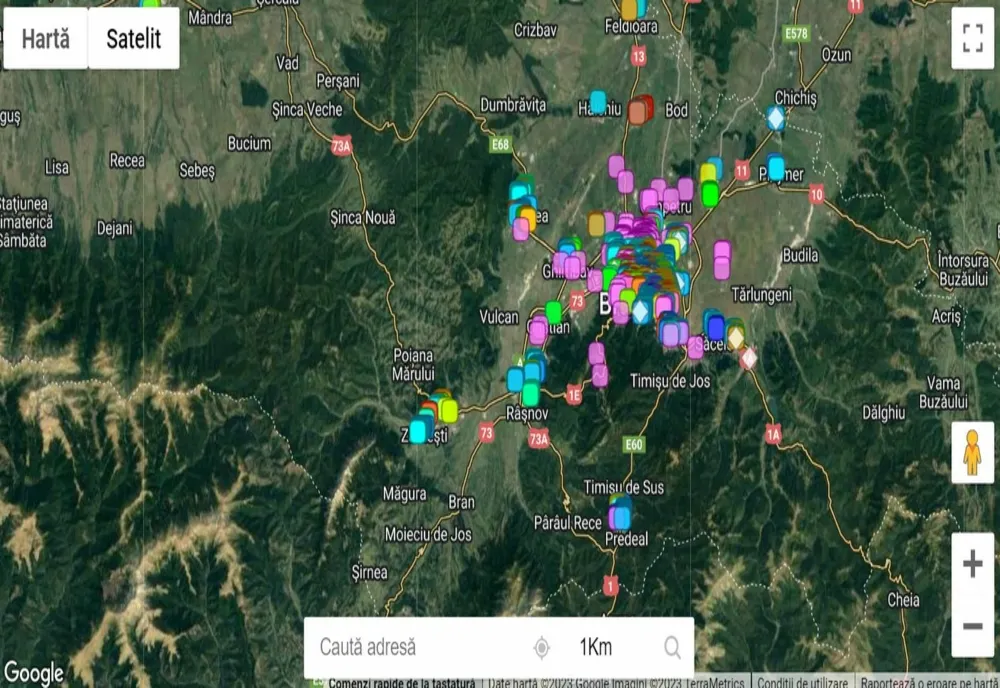Viewport: 1000px width, 688px height.
Task: Click the Întorsura Buzăului label
Action: click(x=963, y=270)
